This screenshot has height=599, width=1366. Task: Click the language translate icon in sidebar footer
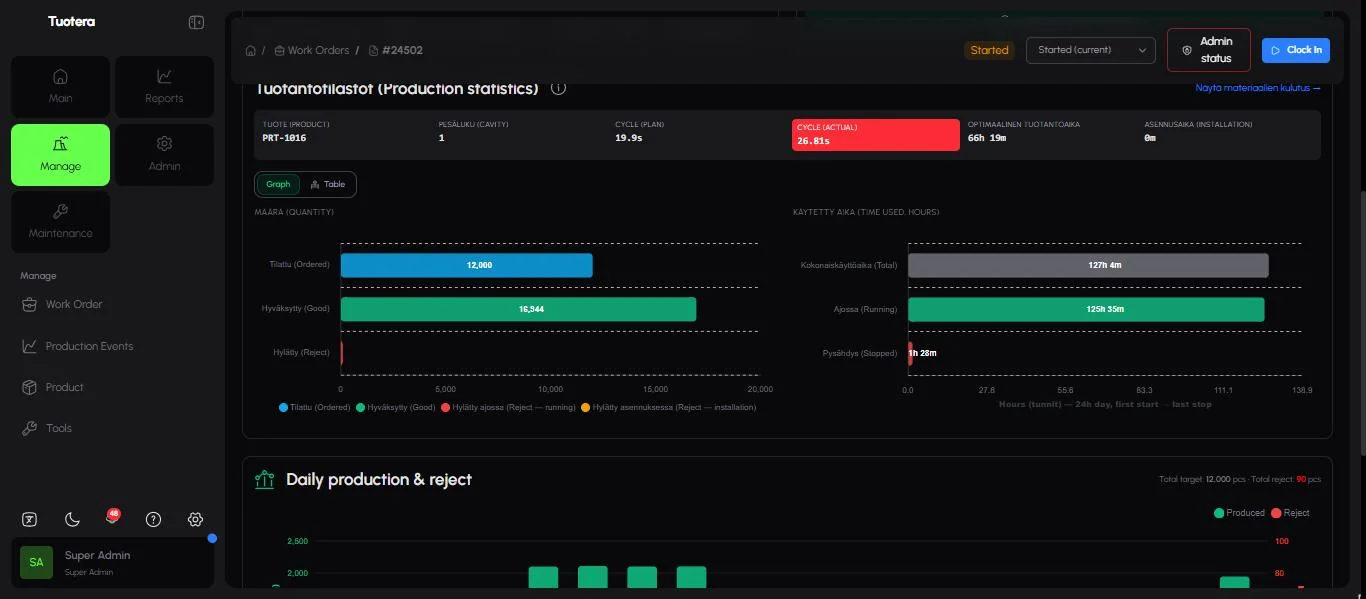[x=30, y=519]
